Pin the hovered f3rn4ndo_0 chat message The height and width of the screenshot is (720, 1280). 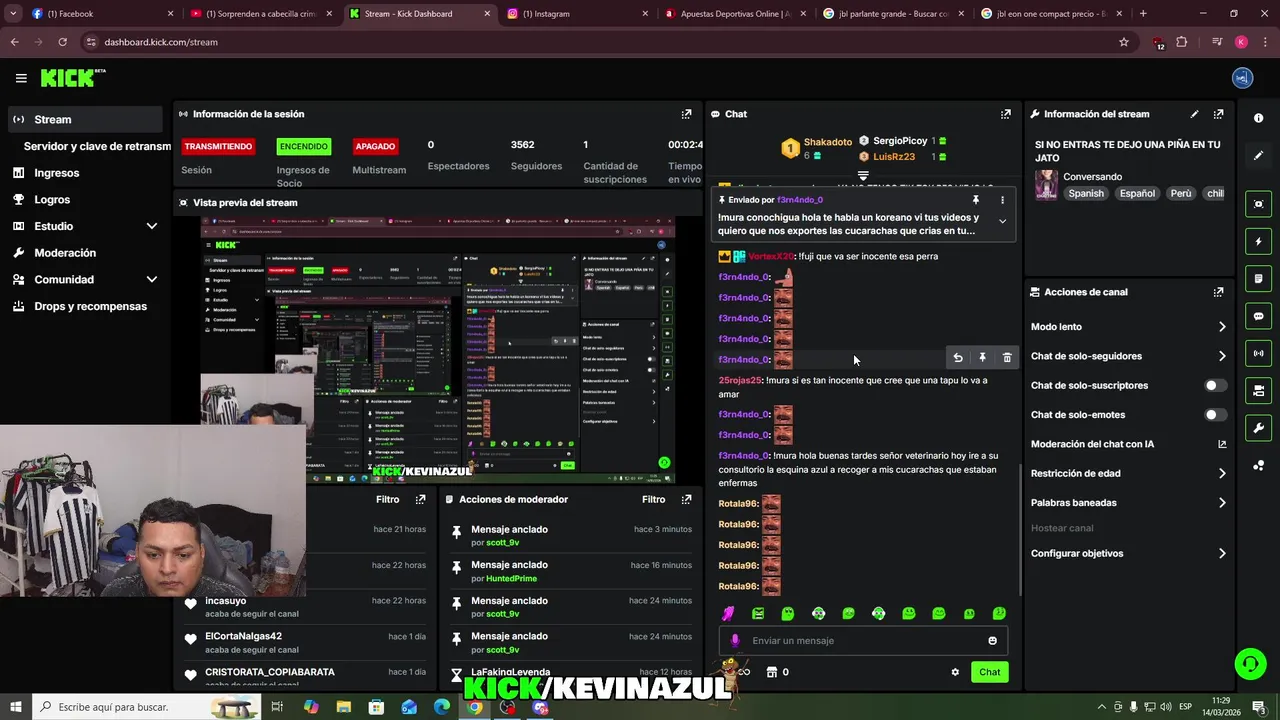coord(982,358)
